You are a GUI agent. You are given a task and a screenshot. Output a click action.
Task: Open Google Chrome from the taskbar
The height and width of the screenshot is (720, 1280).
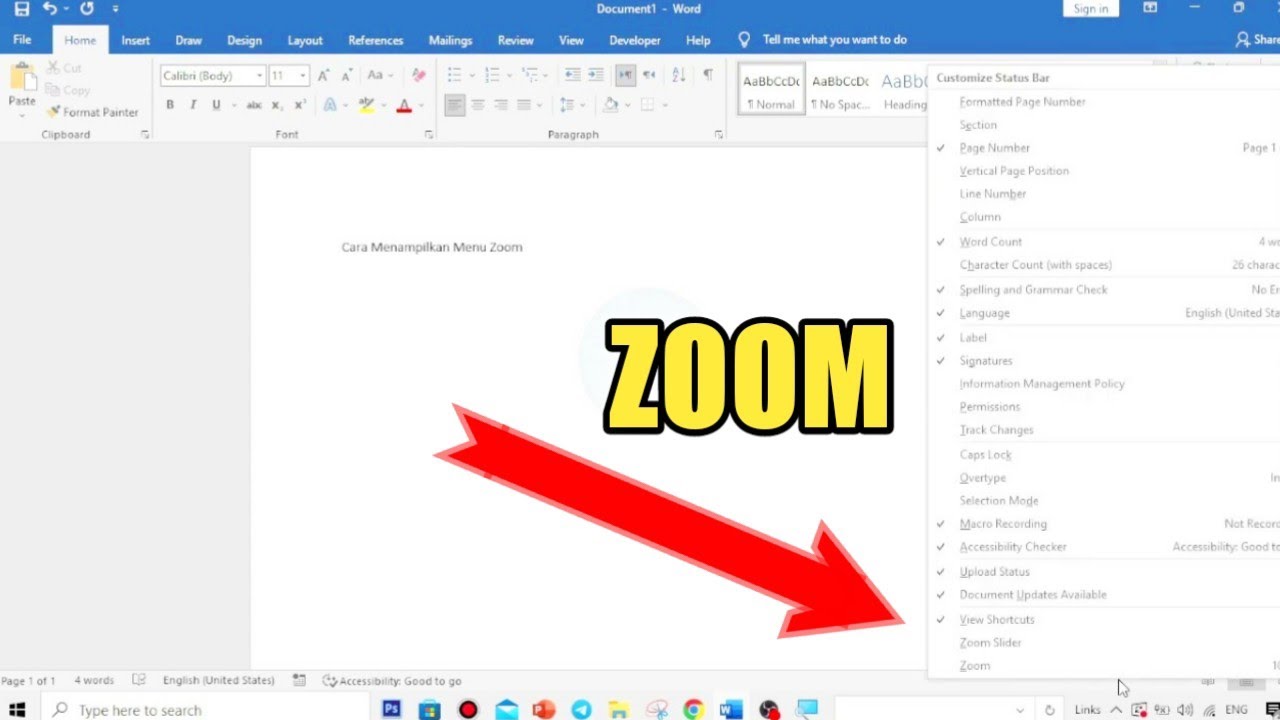pos(693,710)
